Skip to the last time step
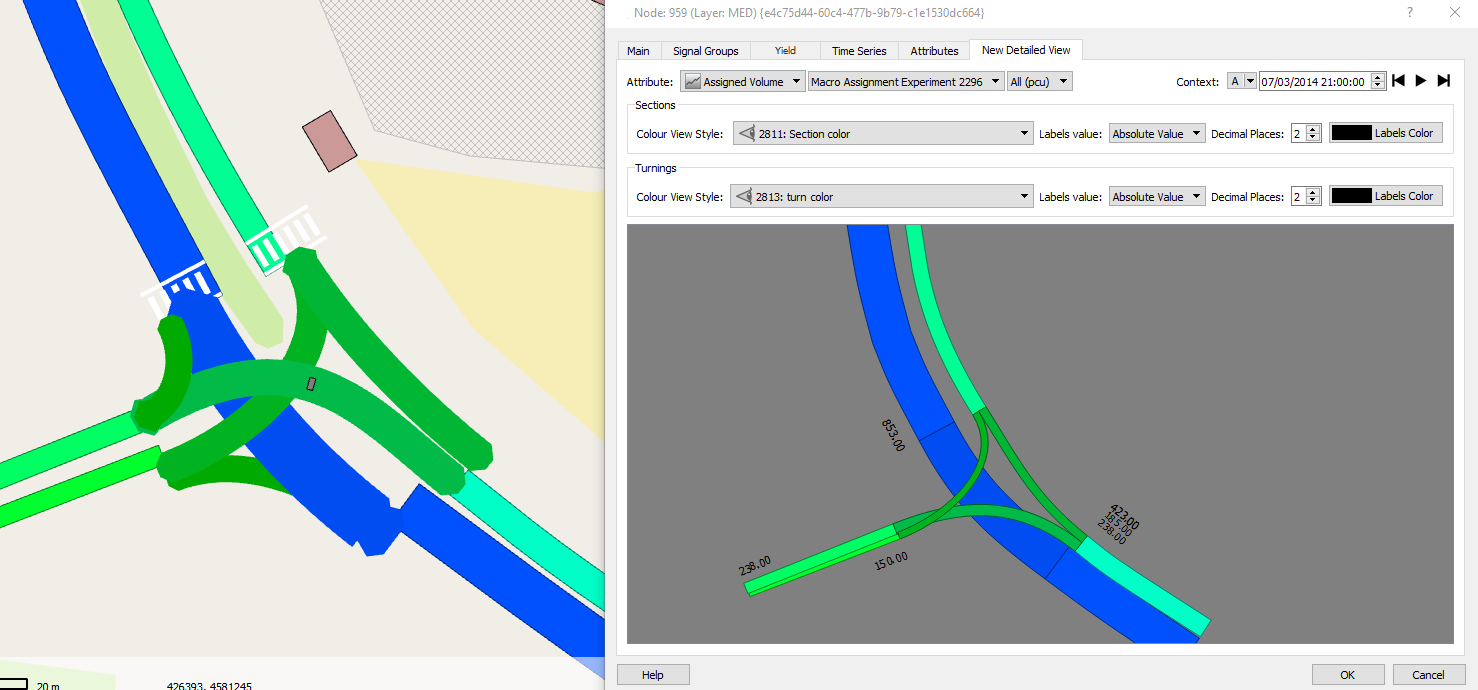 coord(1443,81)
